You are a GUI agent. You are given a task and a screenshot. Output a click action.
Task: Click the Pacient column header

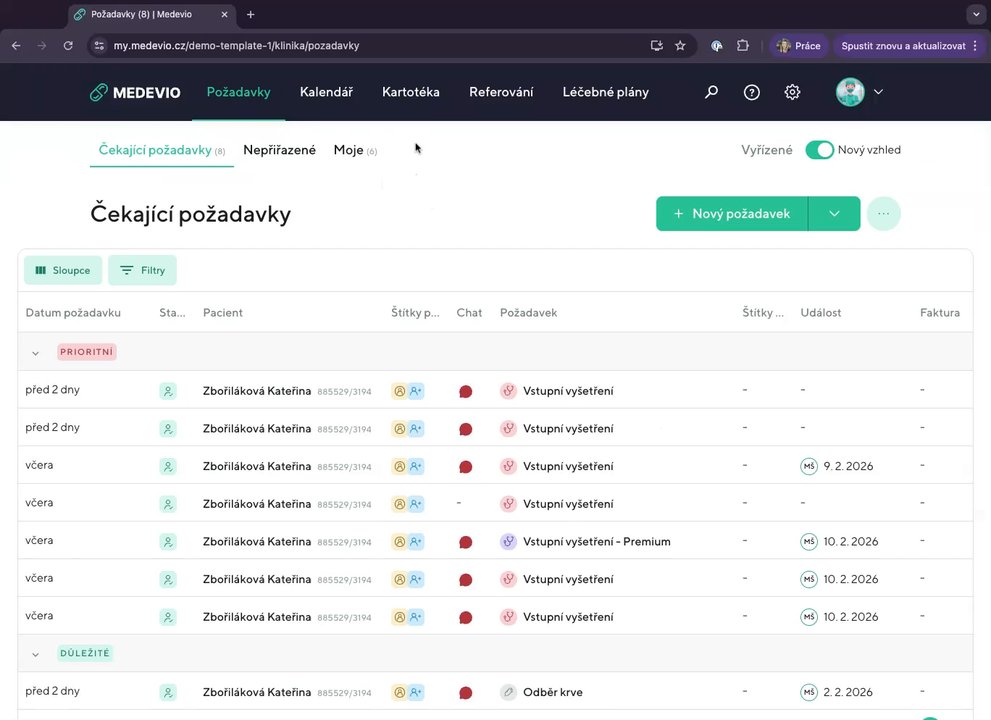tap(222, 313)
